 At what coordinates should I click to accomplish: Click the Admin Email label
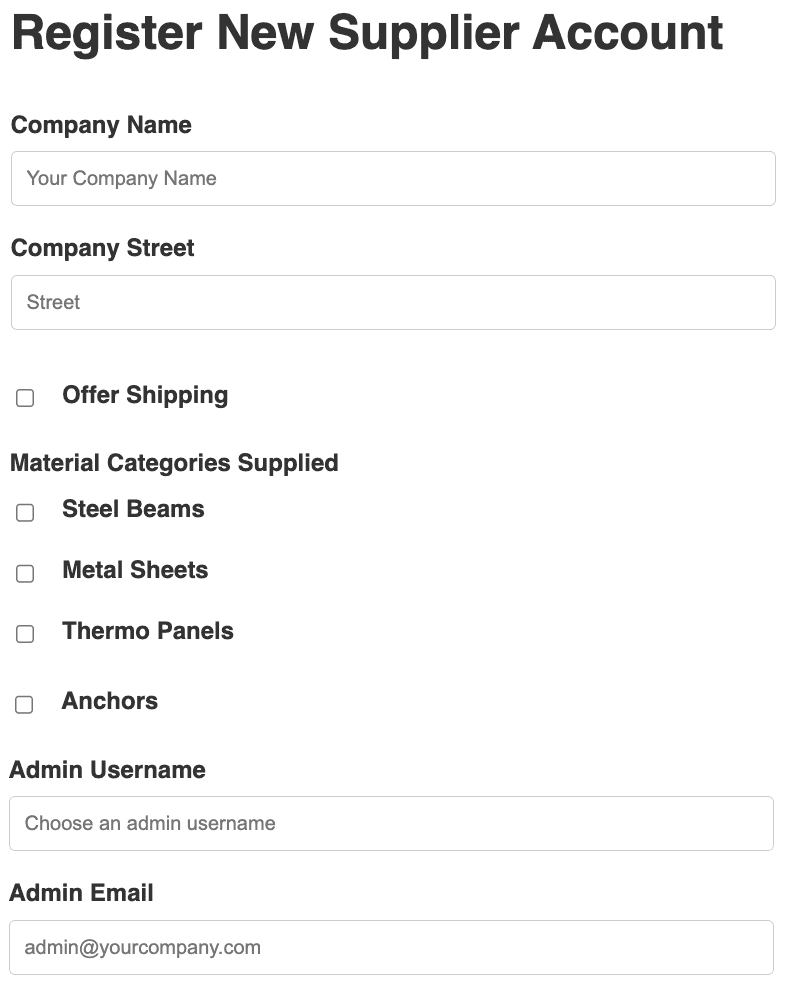point(81,893)
